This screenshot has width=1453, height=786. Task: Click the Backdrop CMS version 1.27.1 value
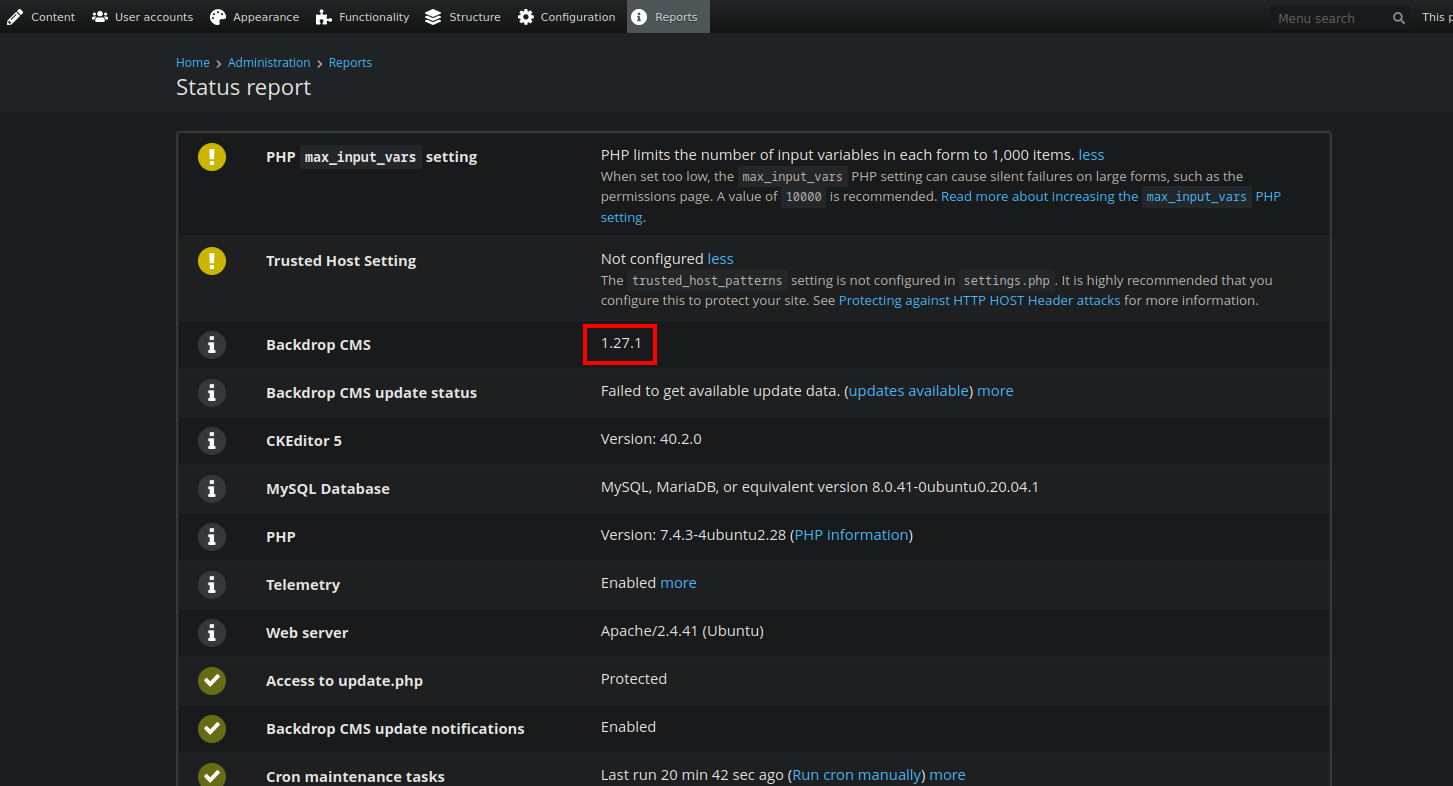click(620, 343)
